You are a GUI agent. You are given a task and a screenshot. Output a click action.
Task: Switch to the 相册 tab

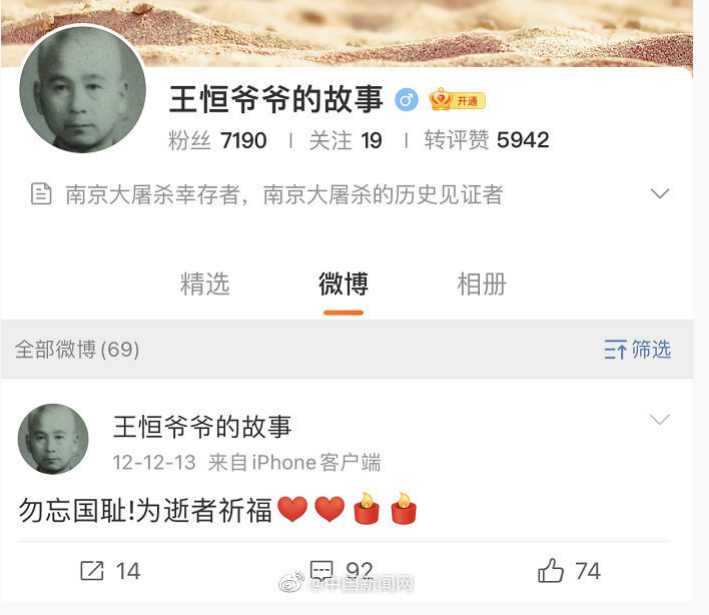(482, 284)
